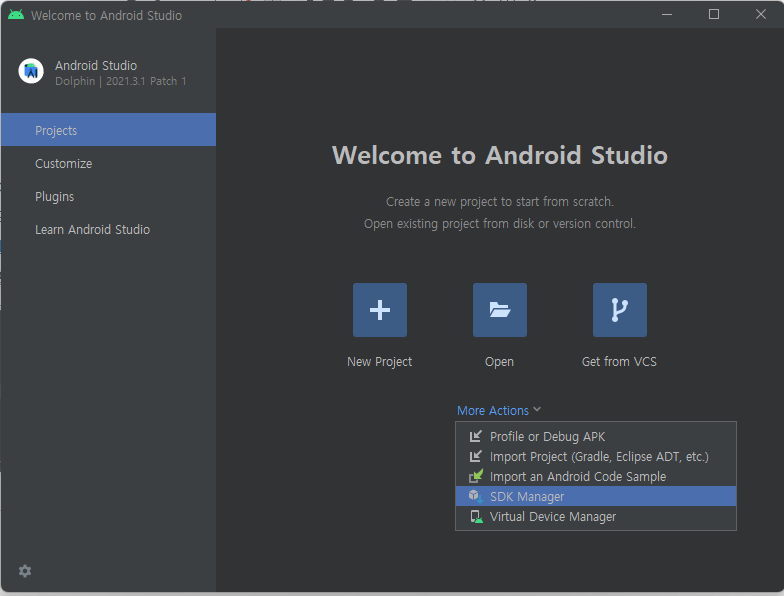Maximize the Welcome window
This screenshot has width=784, height=596.
pos(714,14)
